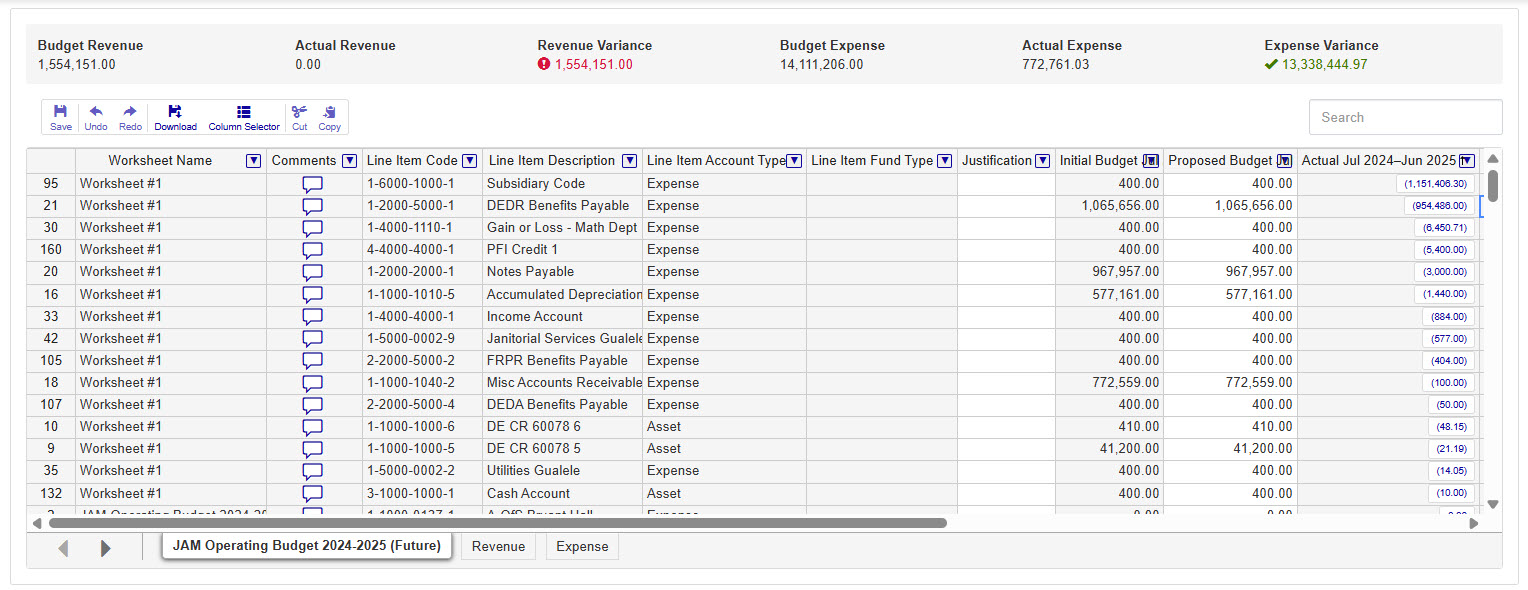Download the budget worksheet
1528x590 pixels.
click(175, 117)
